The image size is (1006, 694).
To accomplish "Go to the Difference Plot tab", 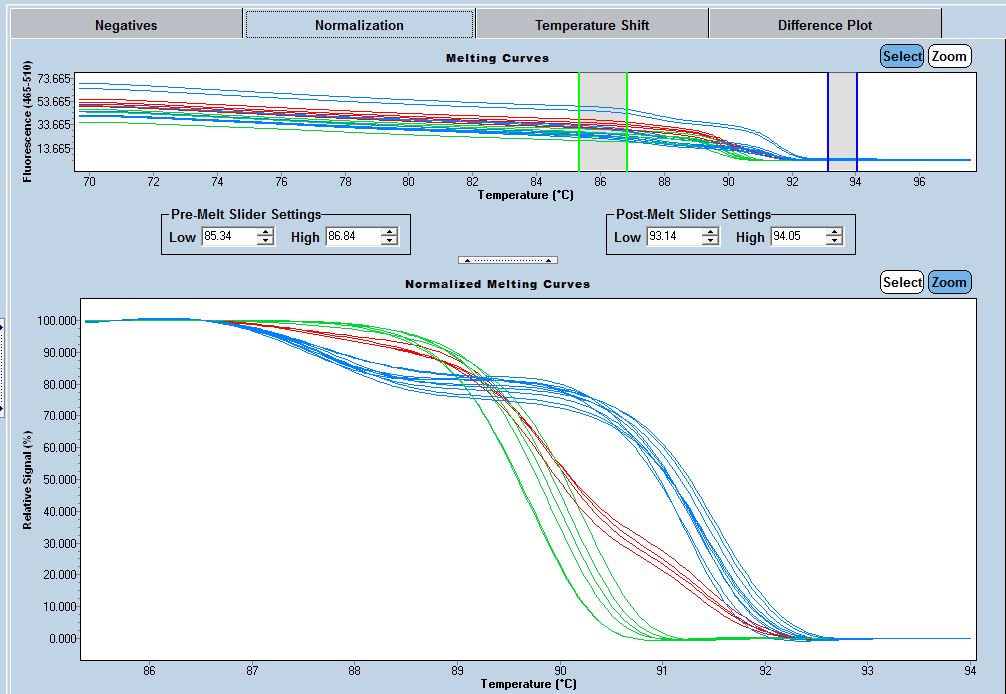I will [x=825, y=25].
